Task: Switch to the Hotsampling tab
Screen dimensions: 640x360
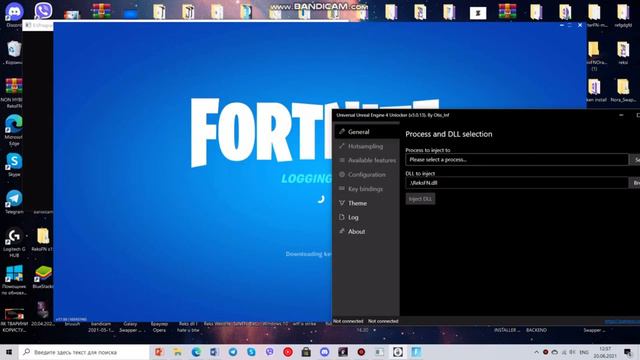Action: pyautogui.click(x=366, y=146)
